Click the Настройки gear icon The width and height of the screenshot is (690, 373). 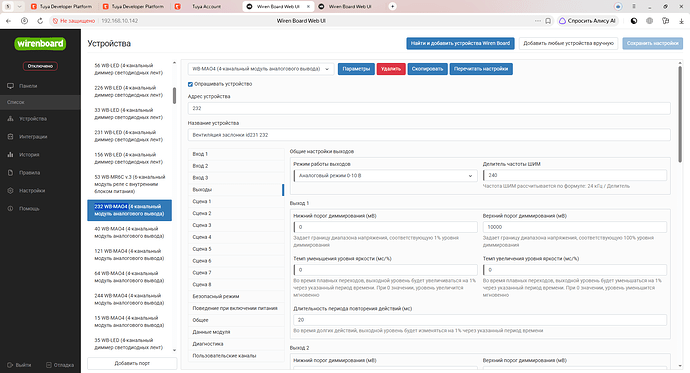tap(11, 191)
